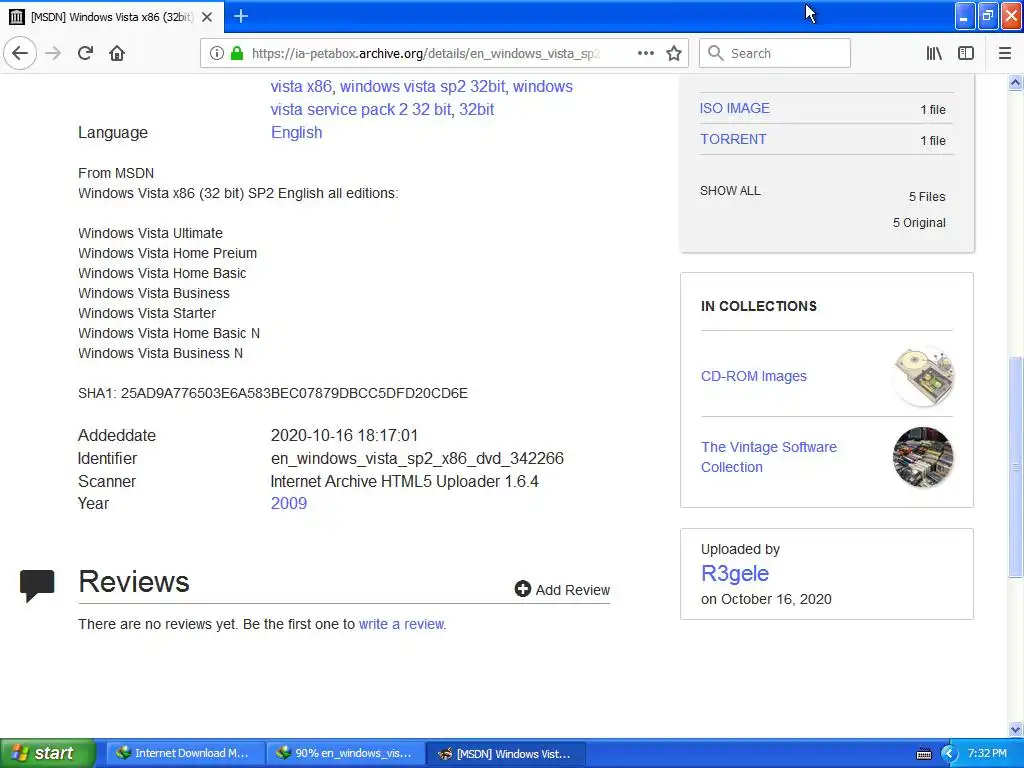Click the 5 Original text
The width and height of the screenshot is (1024, 768).
919,223
